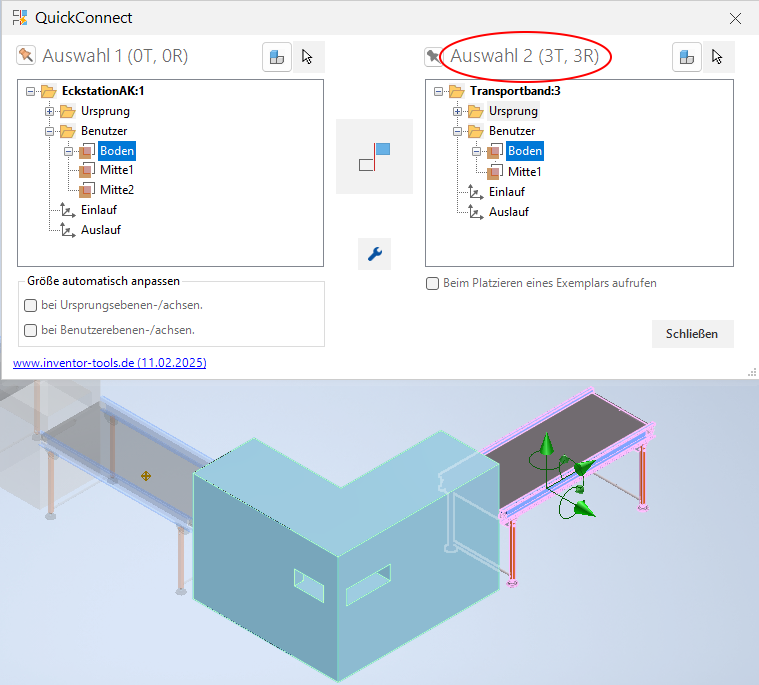Click the Schließen button
Viewport: 759px width, 685px height.
click(x=692, y=334)
